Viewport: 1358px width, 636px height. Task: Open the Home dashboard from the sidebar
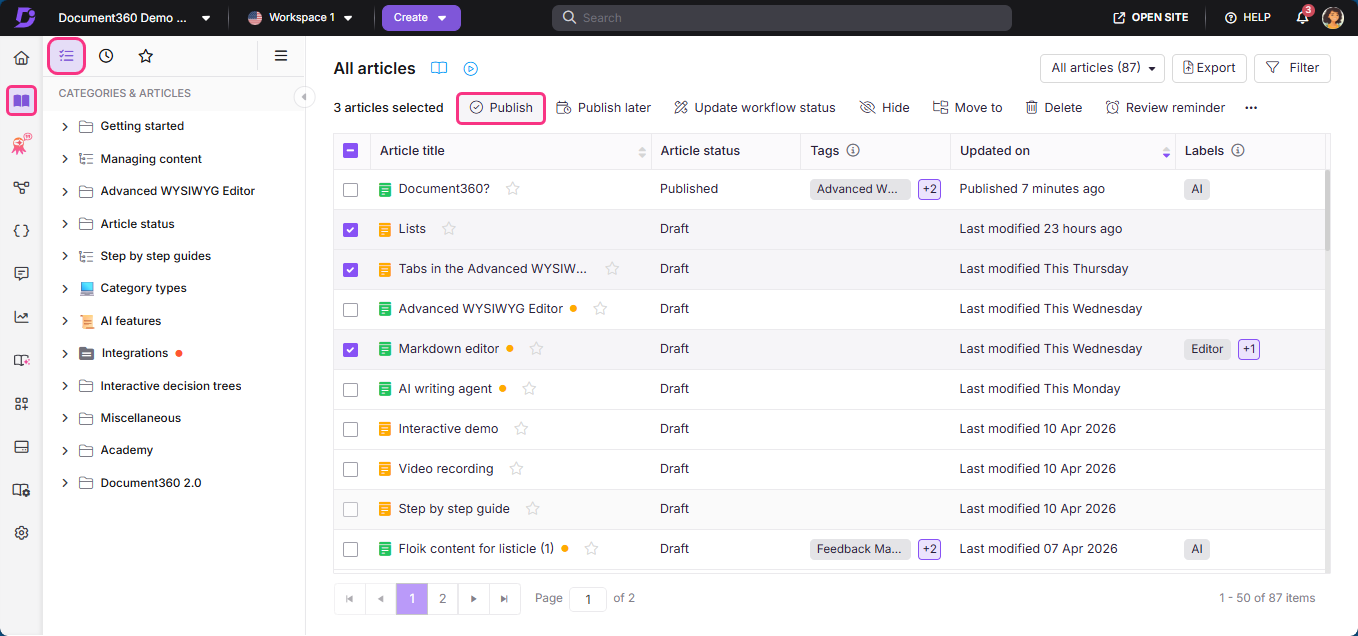(x=21, y=57)
